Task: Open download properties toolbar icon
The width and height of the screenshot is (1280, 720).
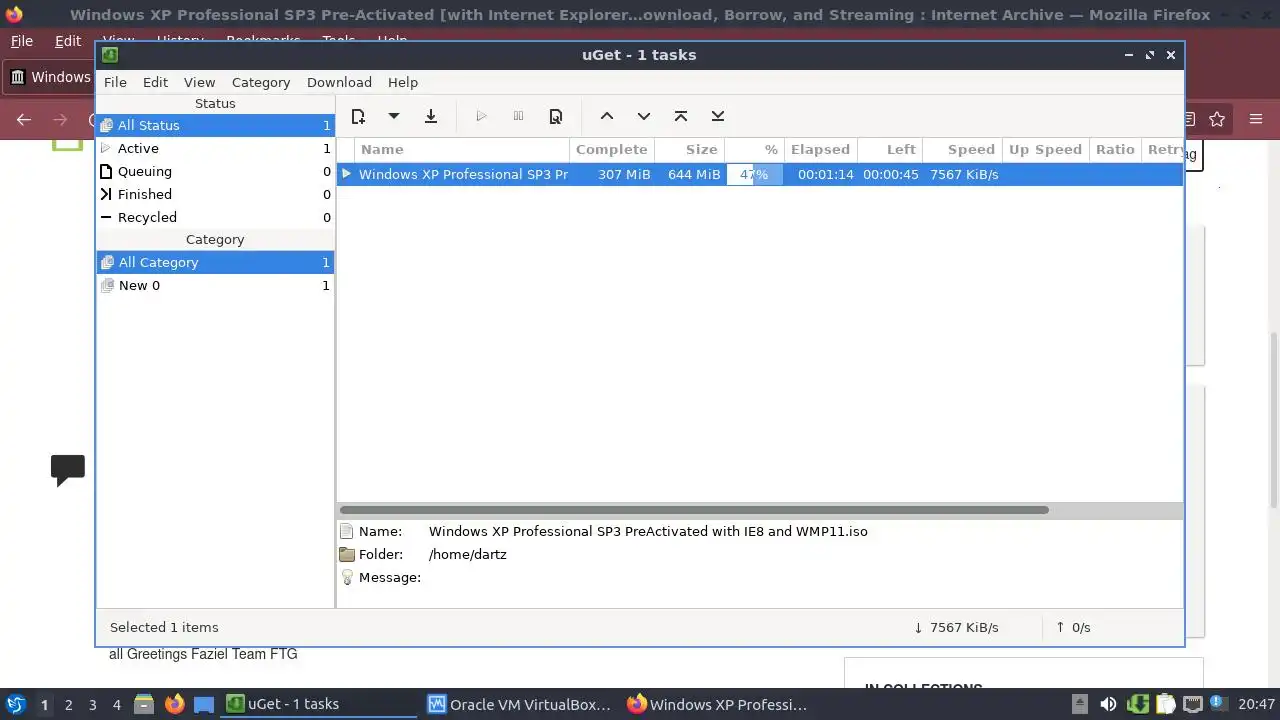Action: [x=556, y=116]
